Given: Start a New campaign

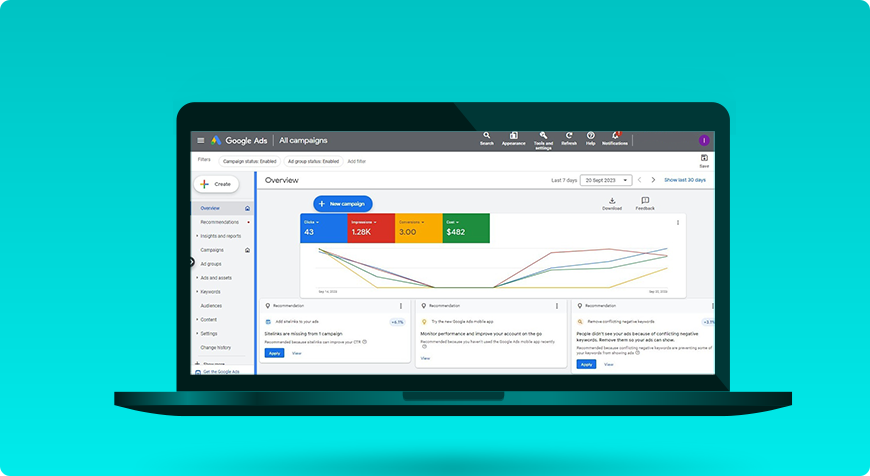Looking at the screenshot, I should tap(343, 204).
